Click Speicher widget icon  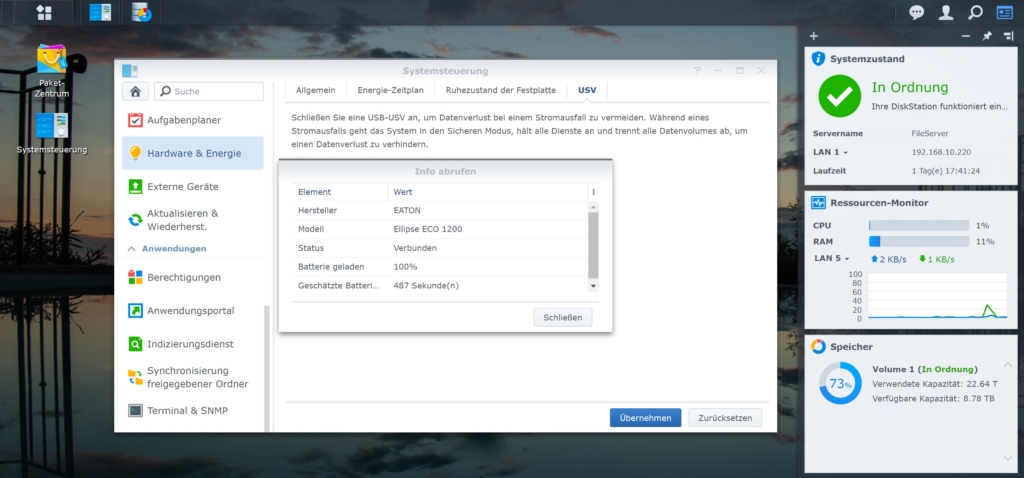tap(818, 347)
